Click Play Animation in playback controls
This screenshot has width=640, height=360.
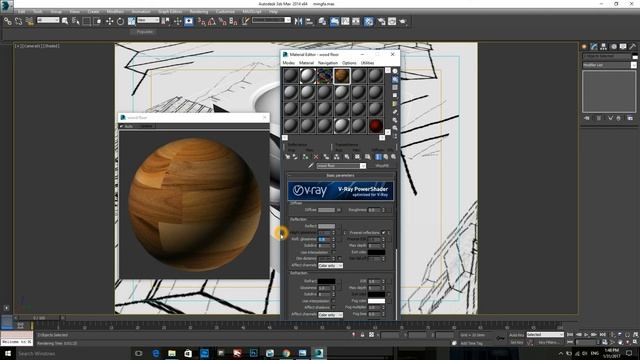click(586, 335)
